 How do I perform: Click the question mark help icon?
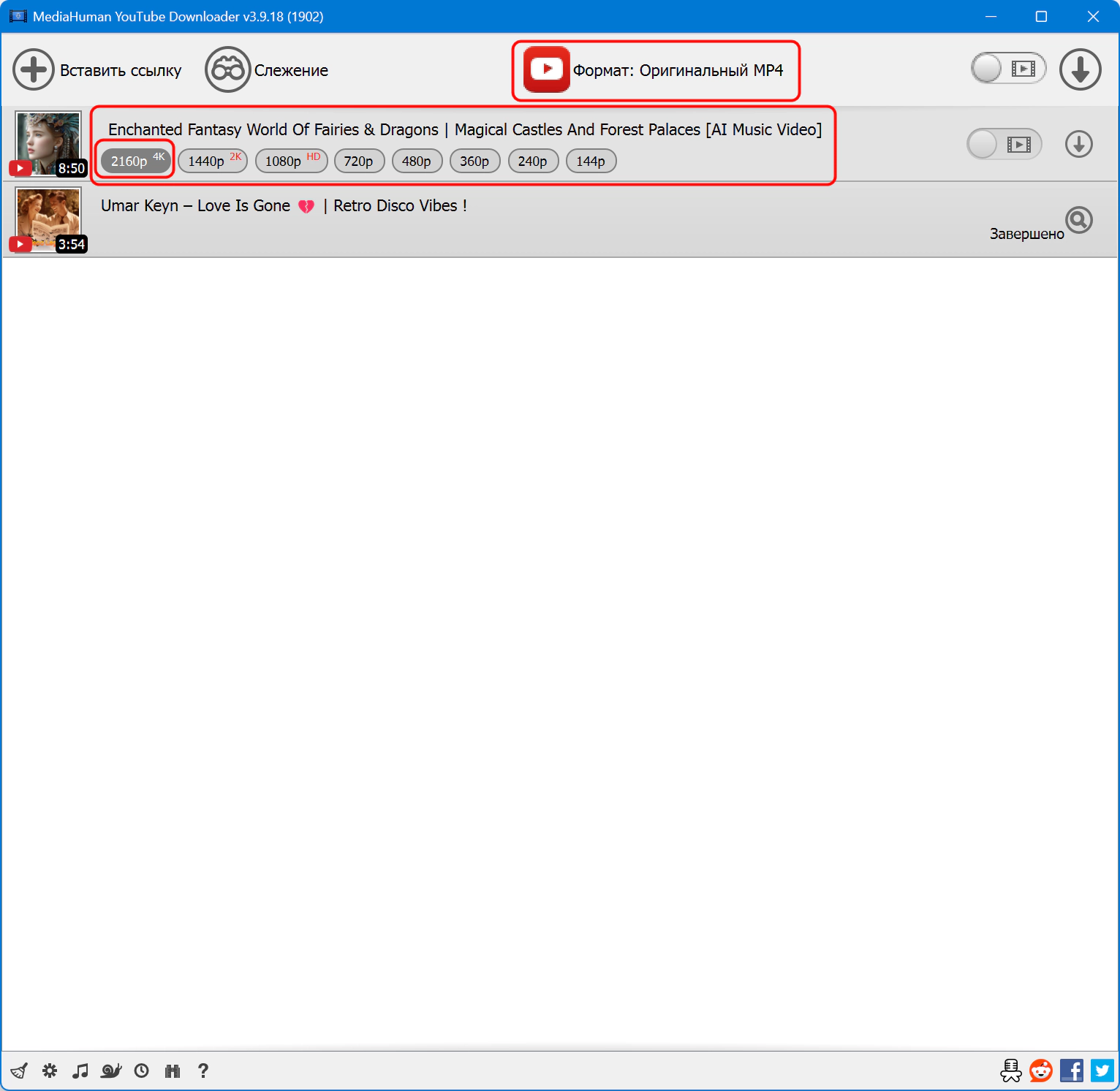coord(203,1071)
